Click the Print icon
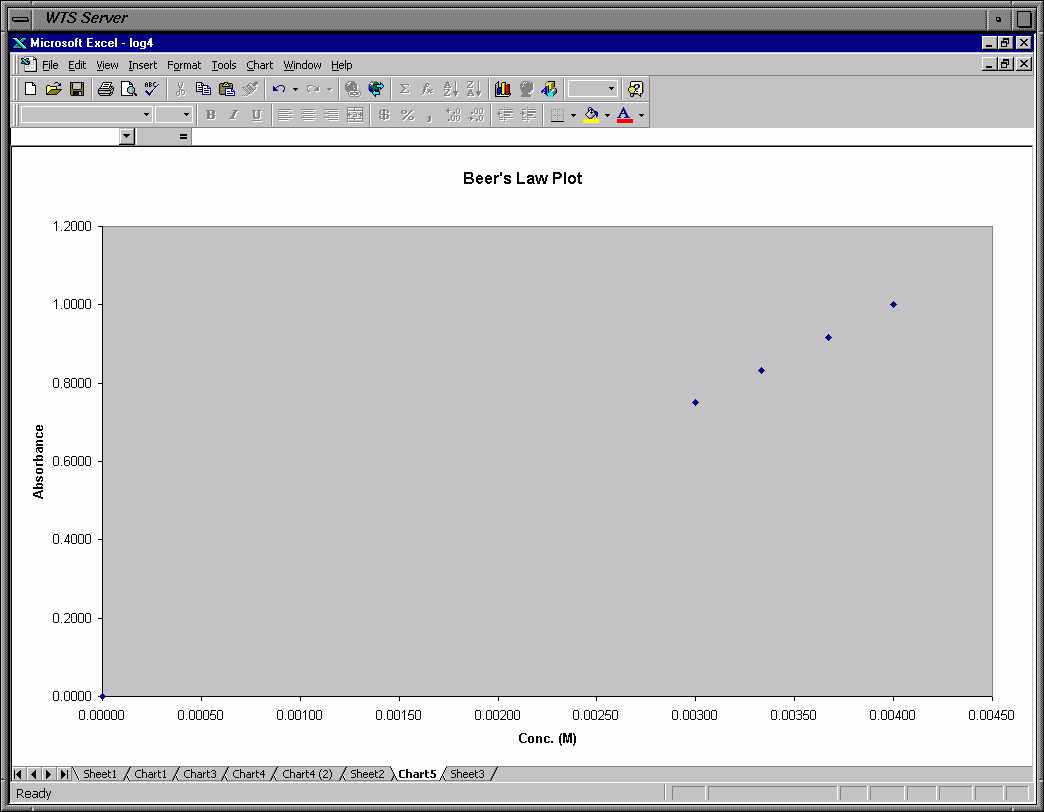The height and width of the screenshot is (812, 1044). click(x=105, y=89)
